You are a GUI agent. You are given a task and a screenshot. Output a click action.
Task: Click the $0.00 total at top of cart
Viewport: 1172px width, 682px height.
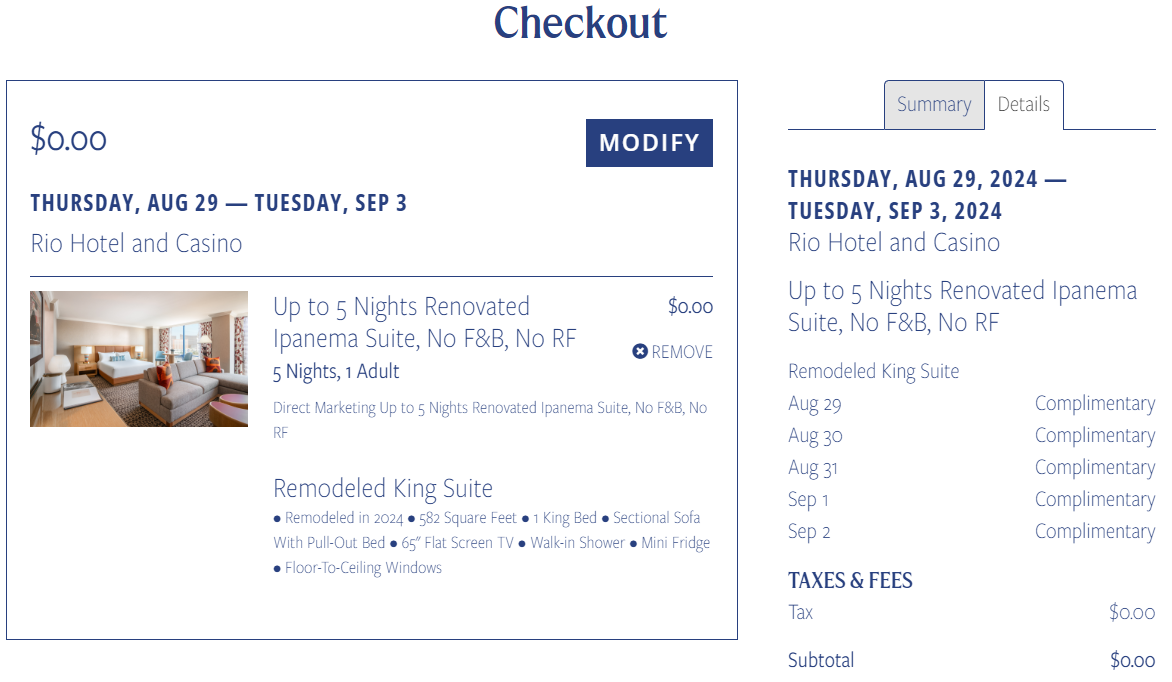pos(68,139)
